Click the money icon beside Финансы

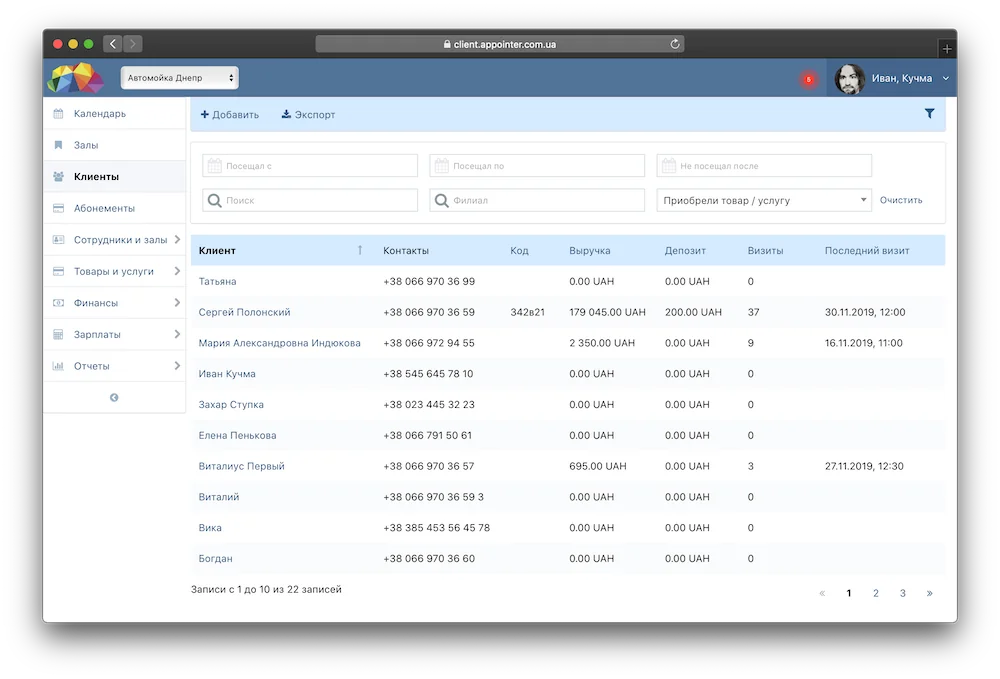click(58, 303)
